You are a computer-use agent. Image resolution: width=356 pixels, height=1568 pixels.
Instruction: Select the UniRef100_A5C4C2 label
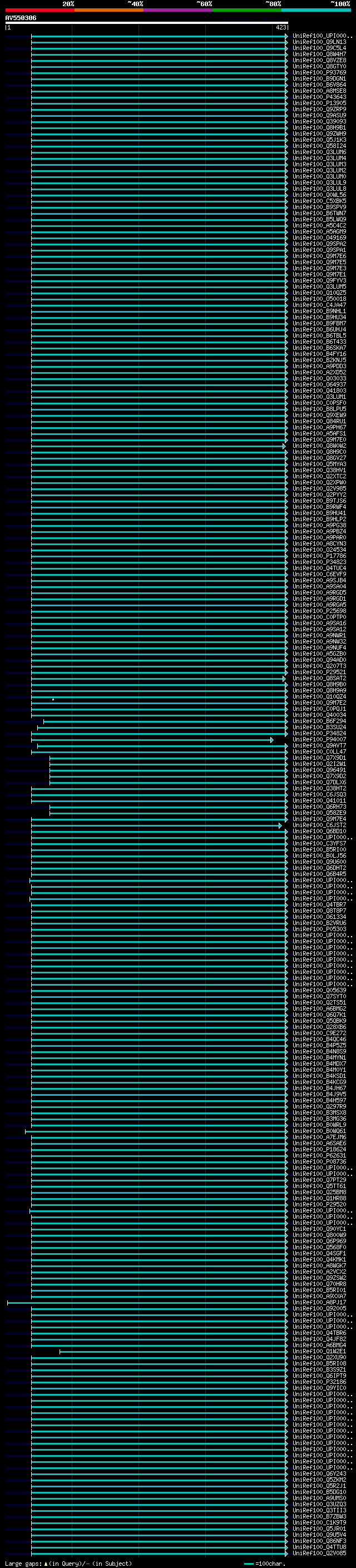pos(319,225)
